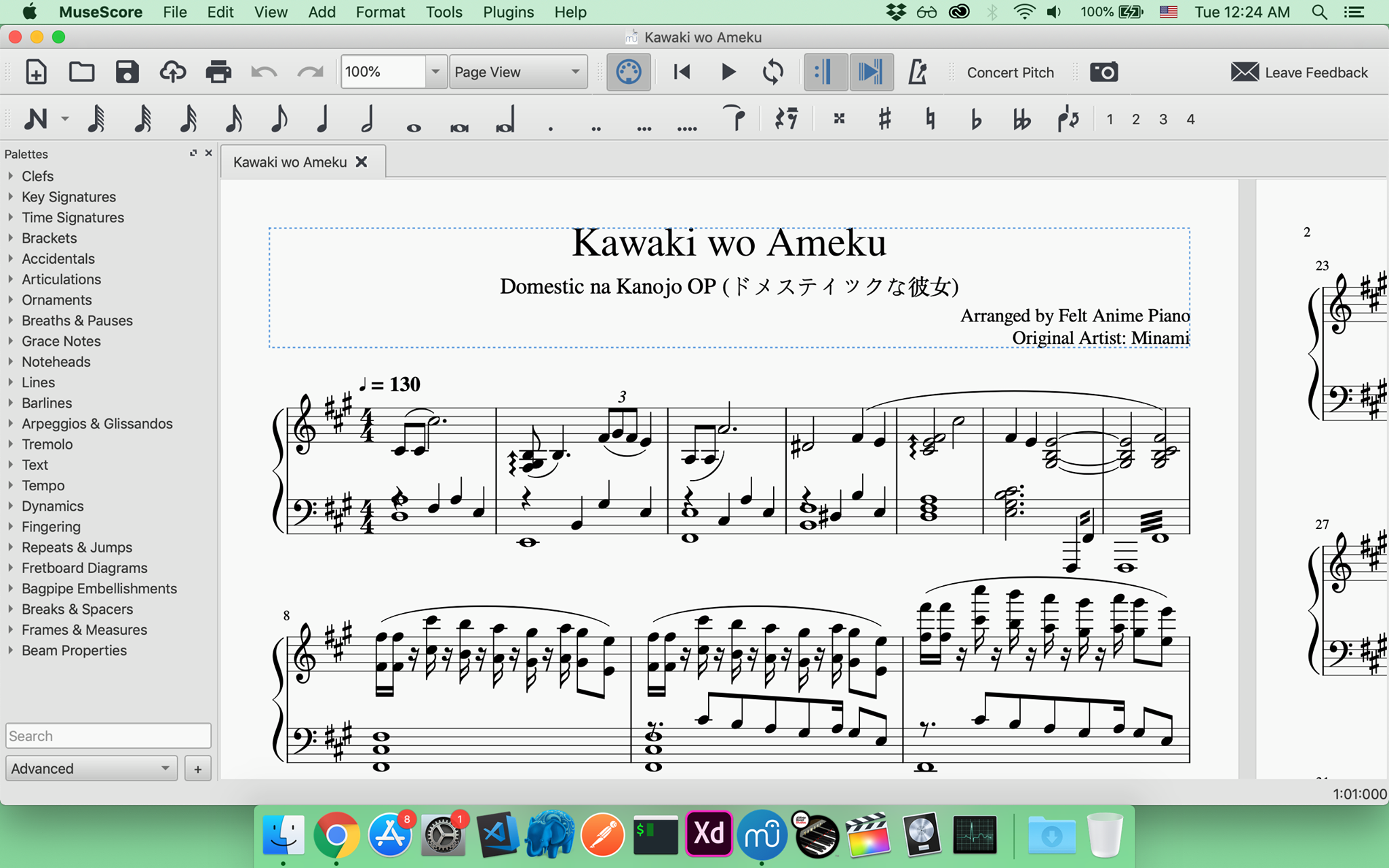Apply a flat accidental
Viewport: 1389px width, 868px height.
coord(976,119)
